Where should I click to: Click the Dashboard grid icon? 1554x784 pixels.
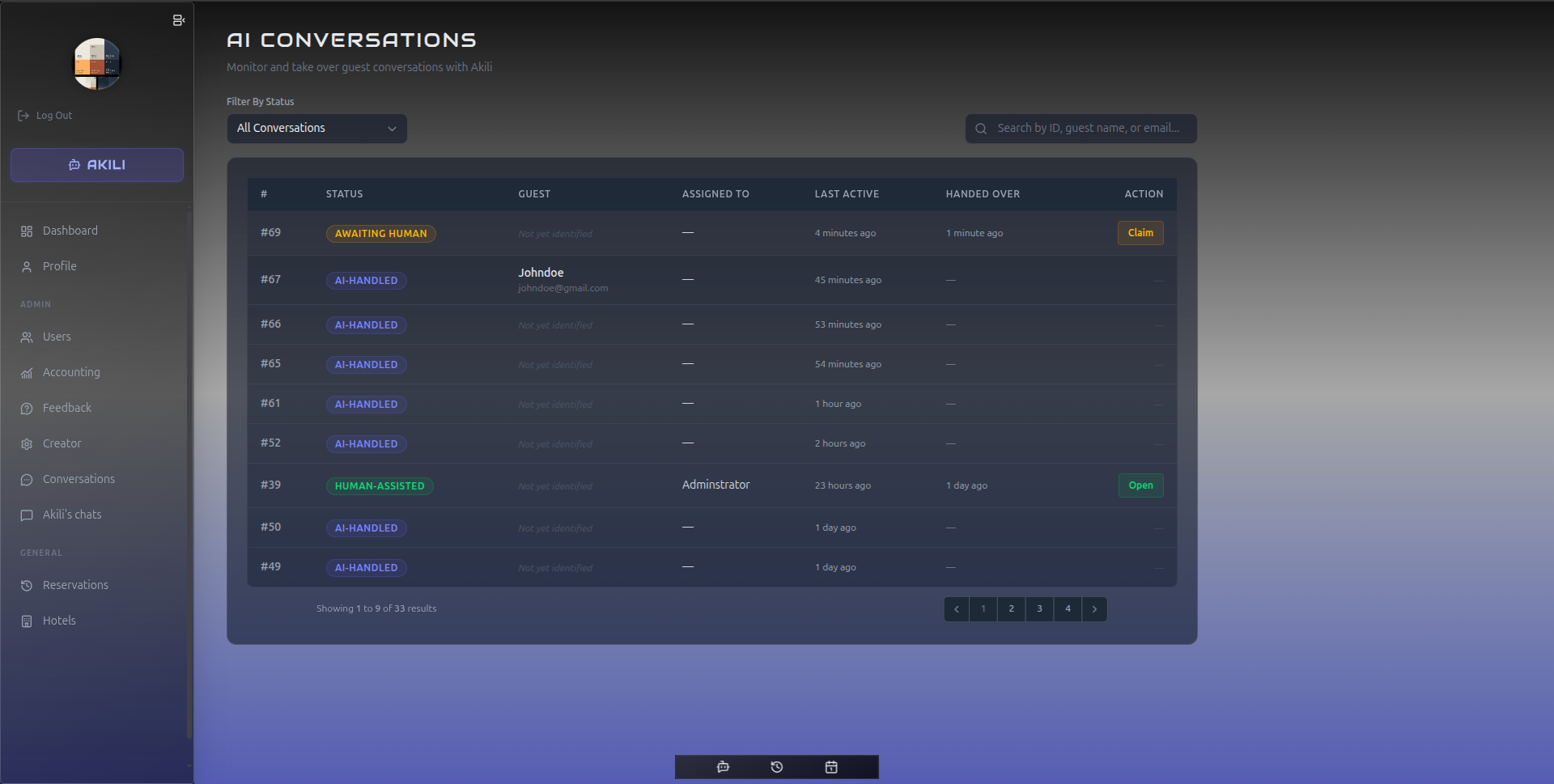click(x=27, y=231)
